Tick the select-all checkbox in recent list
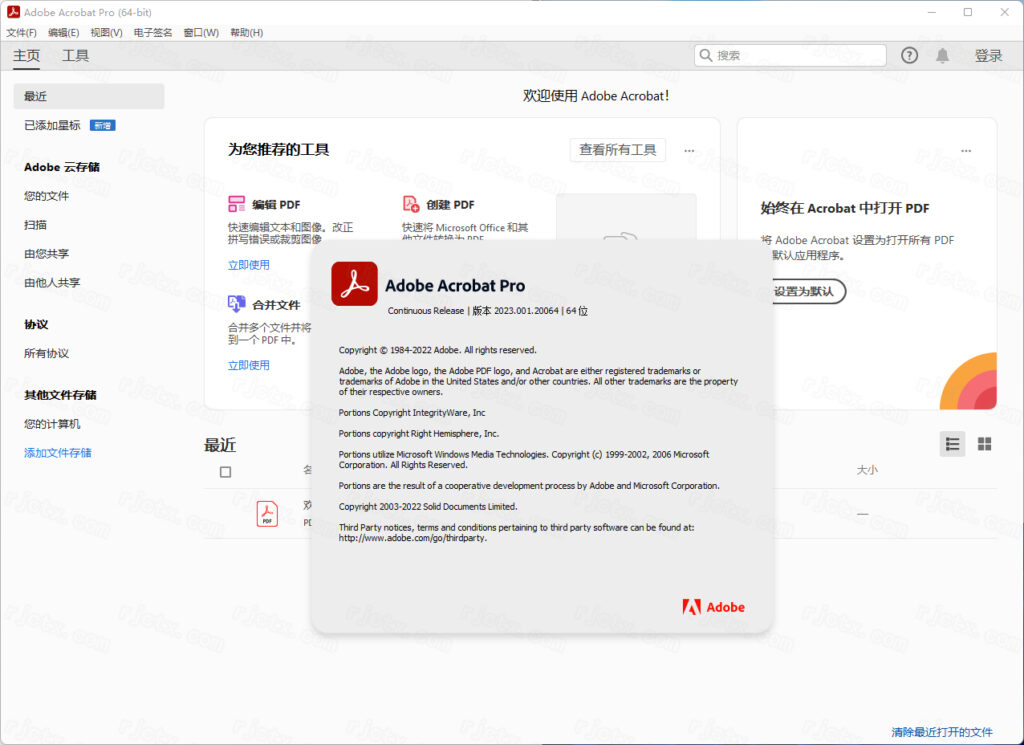1024x745 pixels. click(x=225, y=471)
